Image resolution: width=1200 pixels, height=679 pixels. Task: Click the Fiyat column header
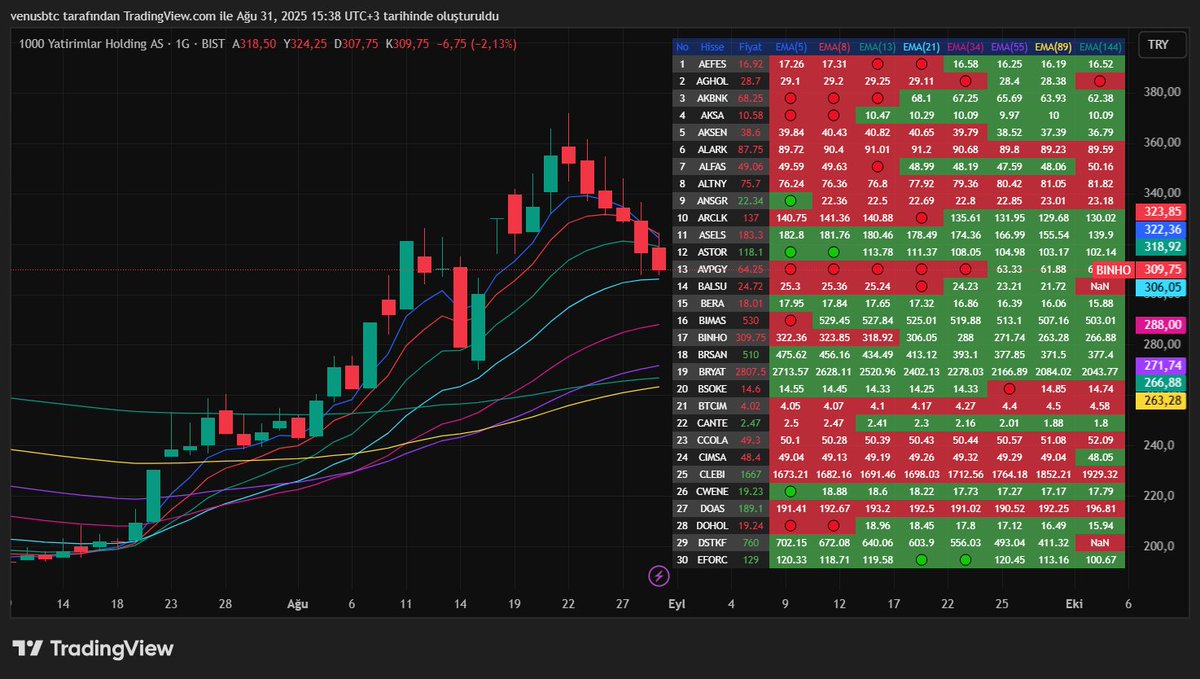coord(750,46)
